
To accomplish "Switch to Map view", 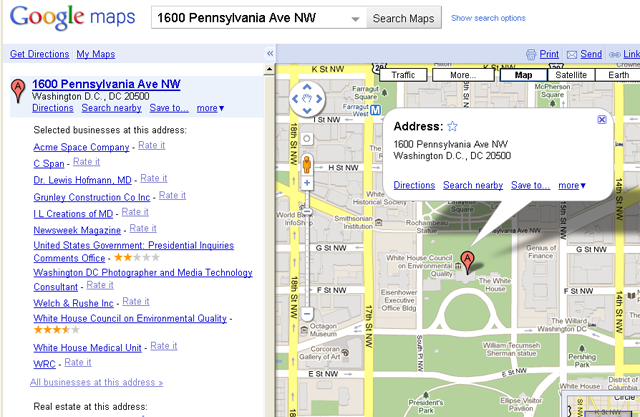I will (523, 75).
